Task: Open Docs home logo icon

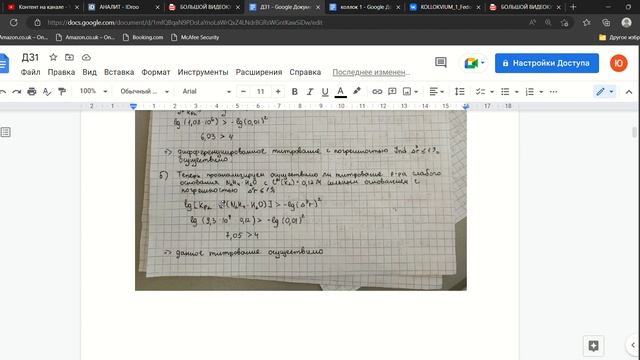Action: (x=4, y=63)
